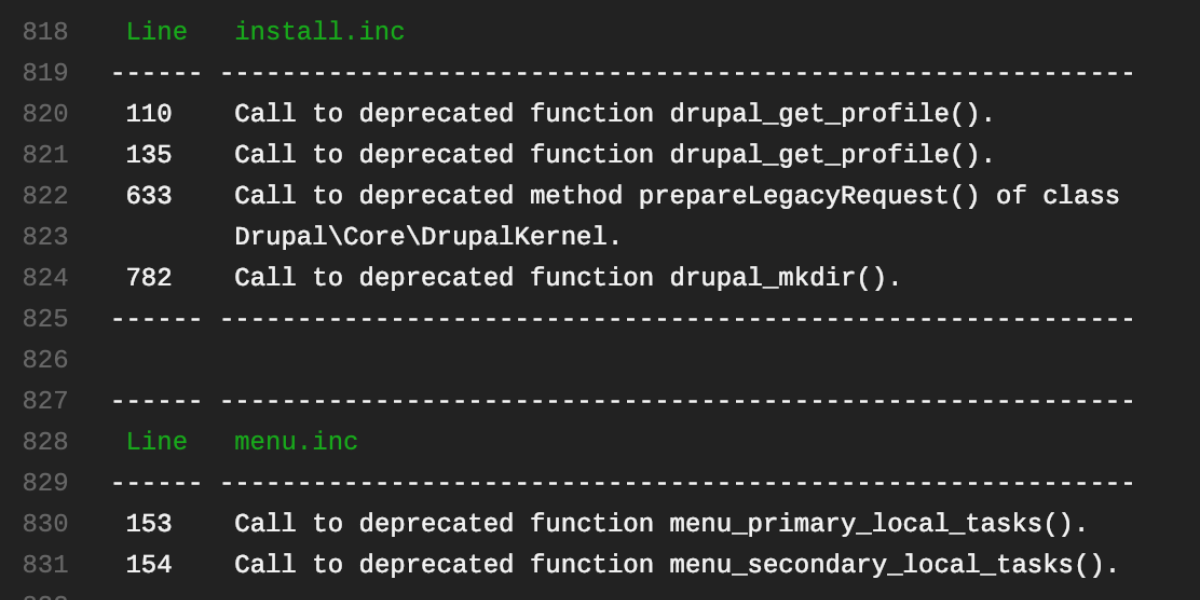The image size is (1200, 600).
Task: Click line number 830 in the gutter
Action: pos(45,524)
